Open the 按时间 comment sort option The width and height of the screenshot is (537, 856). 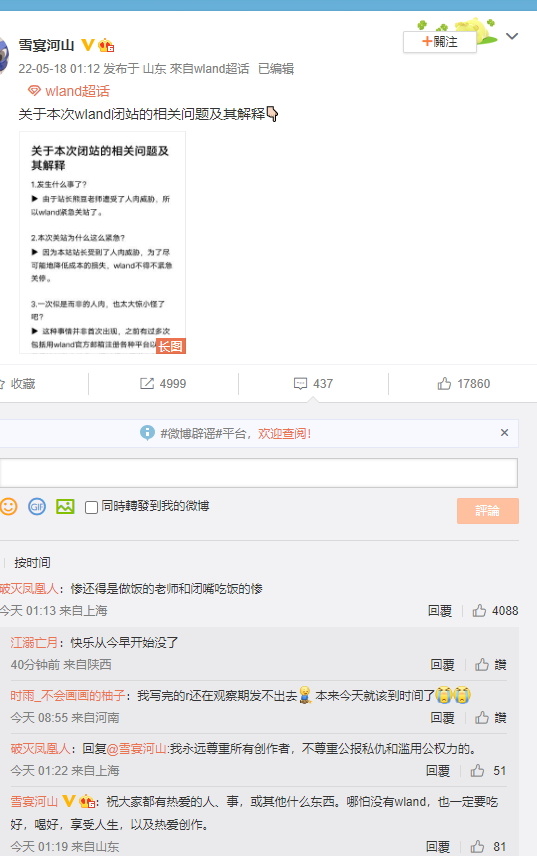32,562
